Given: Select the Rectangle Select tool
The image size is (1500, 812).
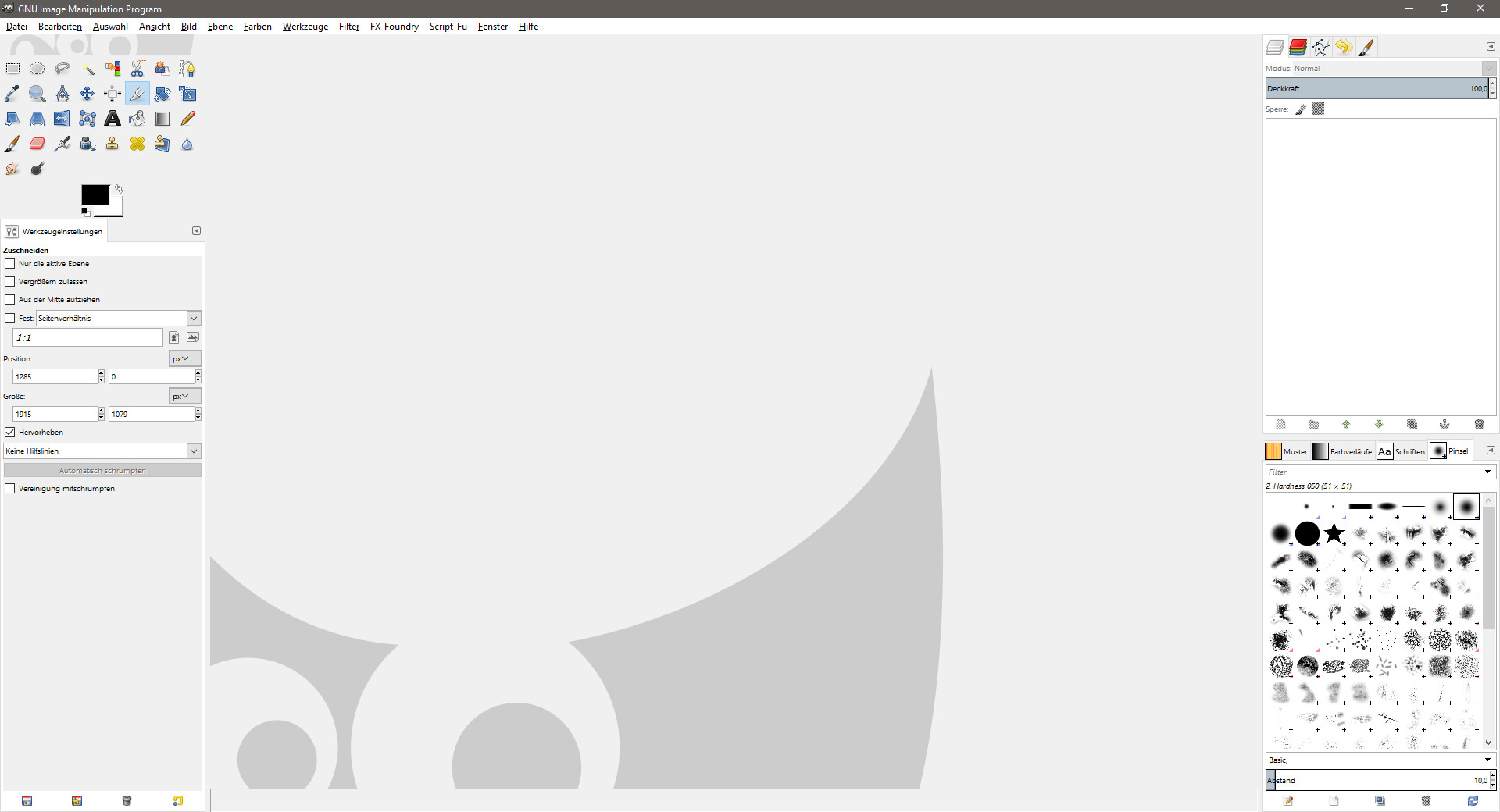Looking at the screenshot, I should coord(12,69).
